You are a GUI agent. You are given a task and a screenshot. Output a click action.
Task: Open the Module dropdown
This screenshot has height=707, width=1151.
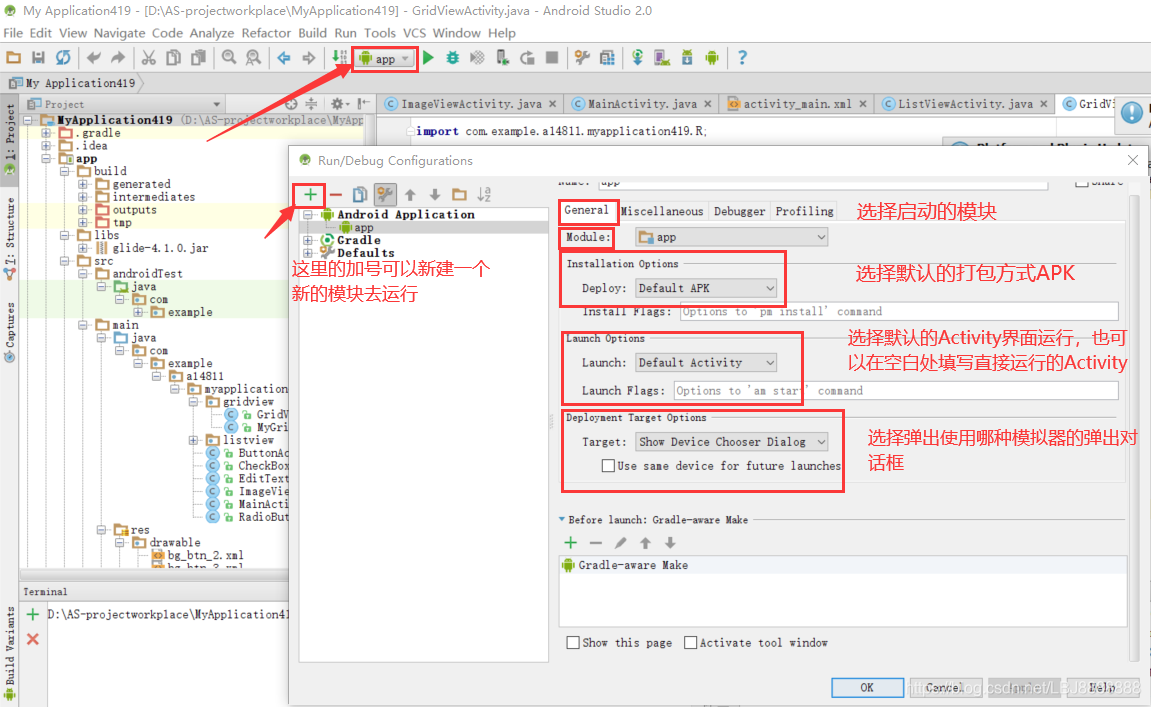732,237
